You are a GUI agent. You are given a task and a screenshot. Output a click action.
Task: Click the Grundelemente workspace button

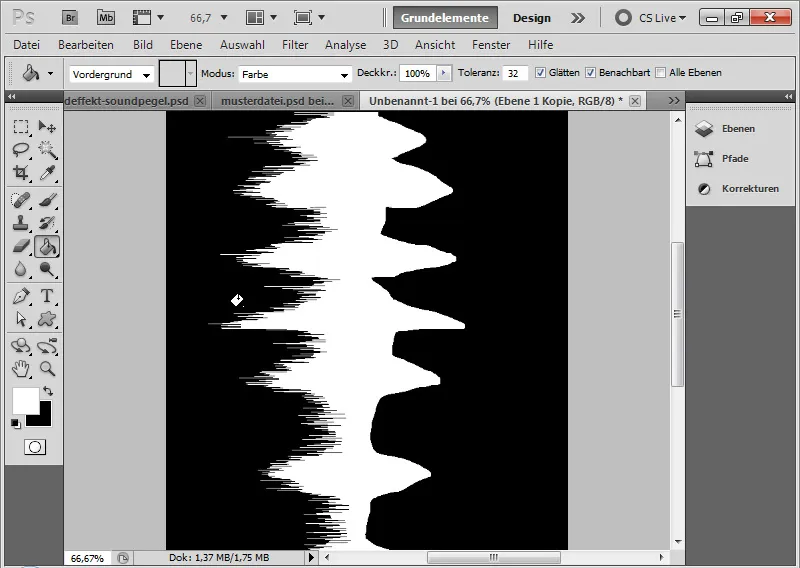[x=445, y=18]
